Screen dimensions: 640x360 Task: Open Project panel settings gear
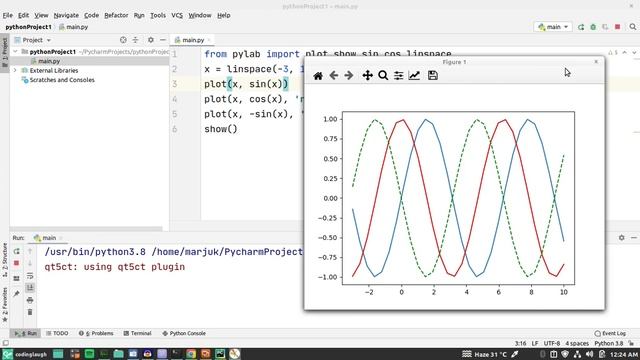[x=151, y=40]
